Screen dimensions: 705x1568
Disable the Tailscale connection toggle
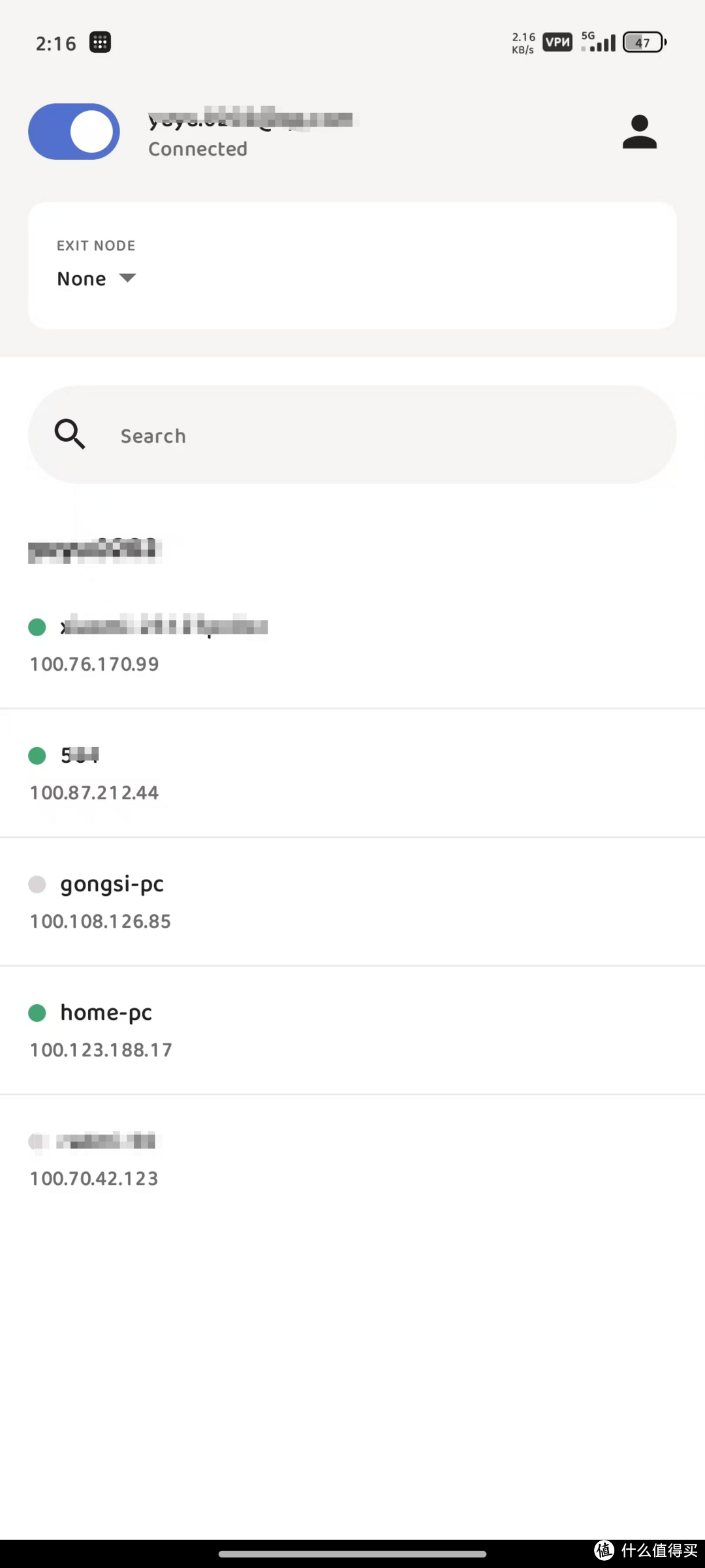(74, 131)
